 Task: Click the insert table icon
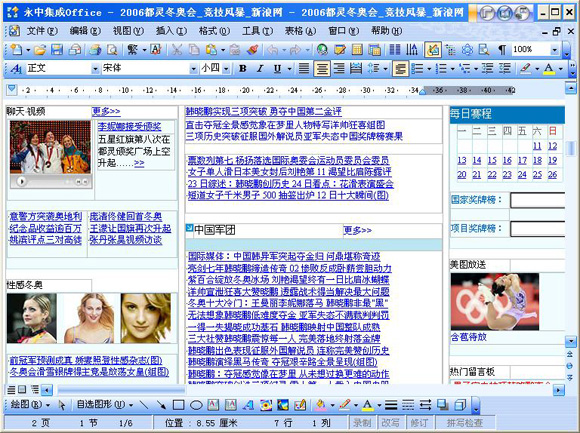coord(357,49)
